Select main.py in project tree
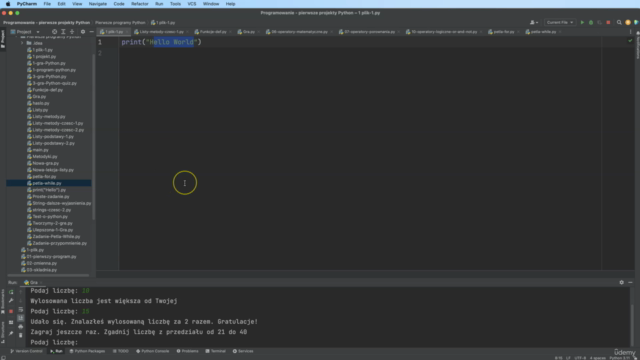Viewport: 640px width, 360px height. point(40,150)
